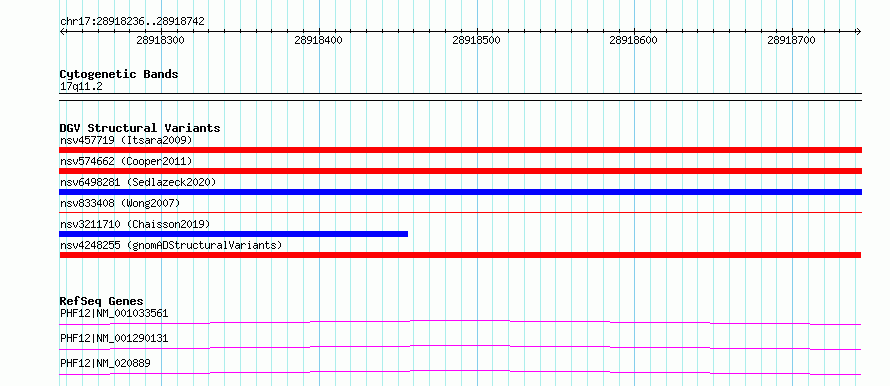The image size is (890, 386).
Task: Click the 28918600 ruler position label
Action: point(633,40)
